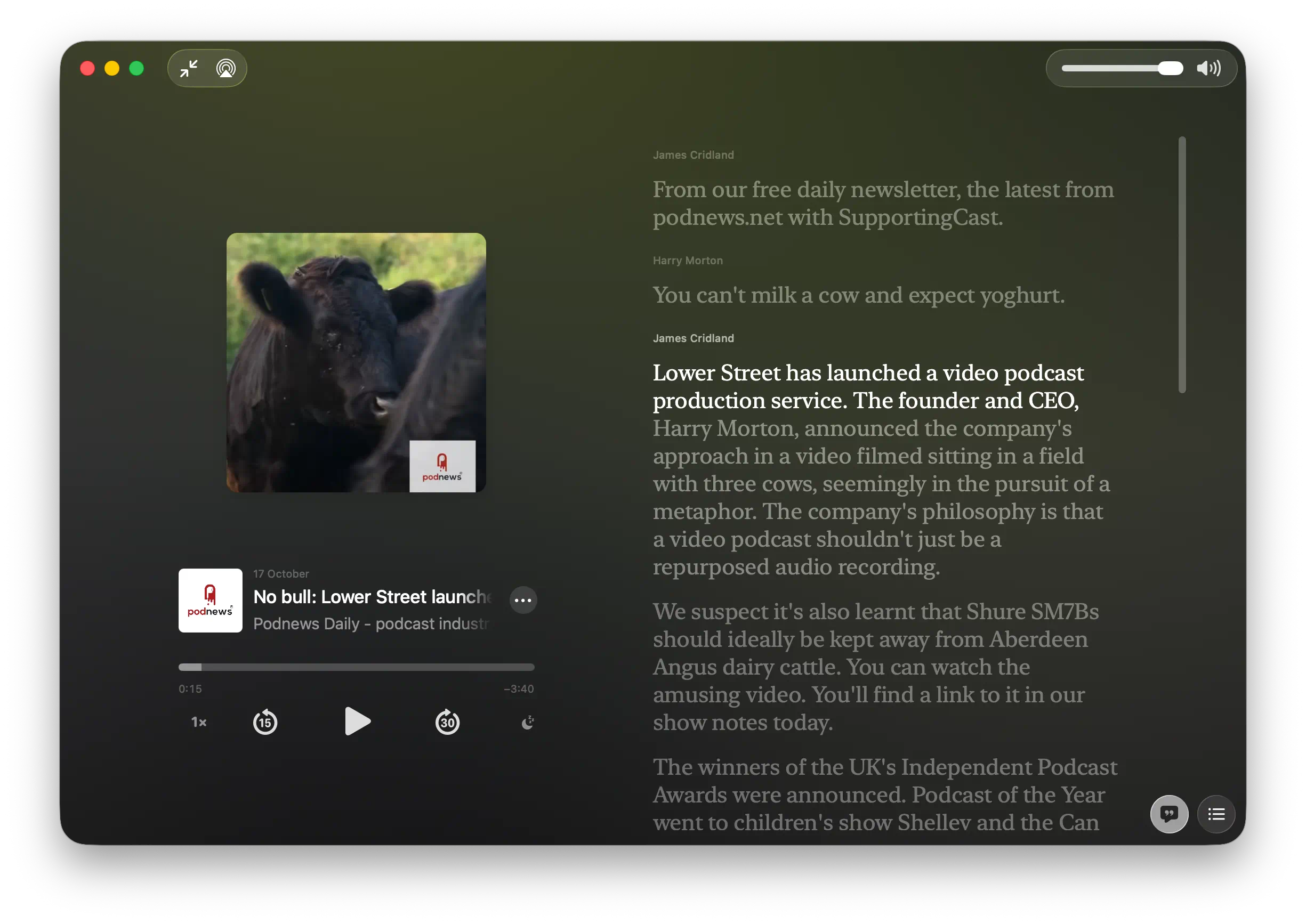This screenshot has height=924, width=1306.
Task: Toggle the transcript quote-bubble button
Action: tap(1169, 814)
